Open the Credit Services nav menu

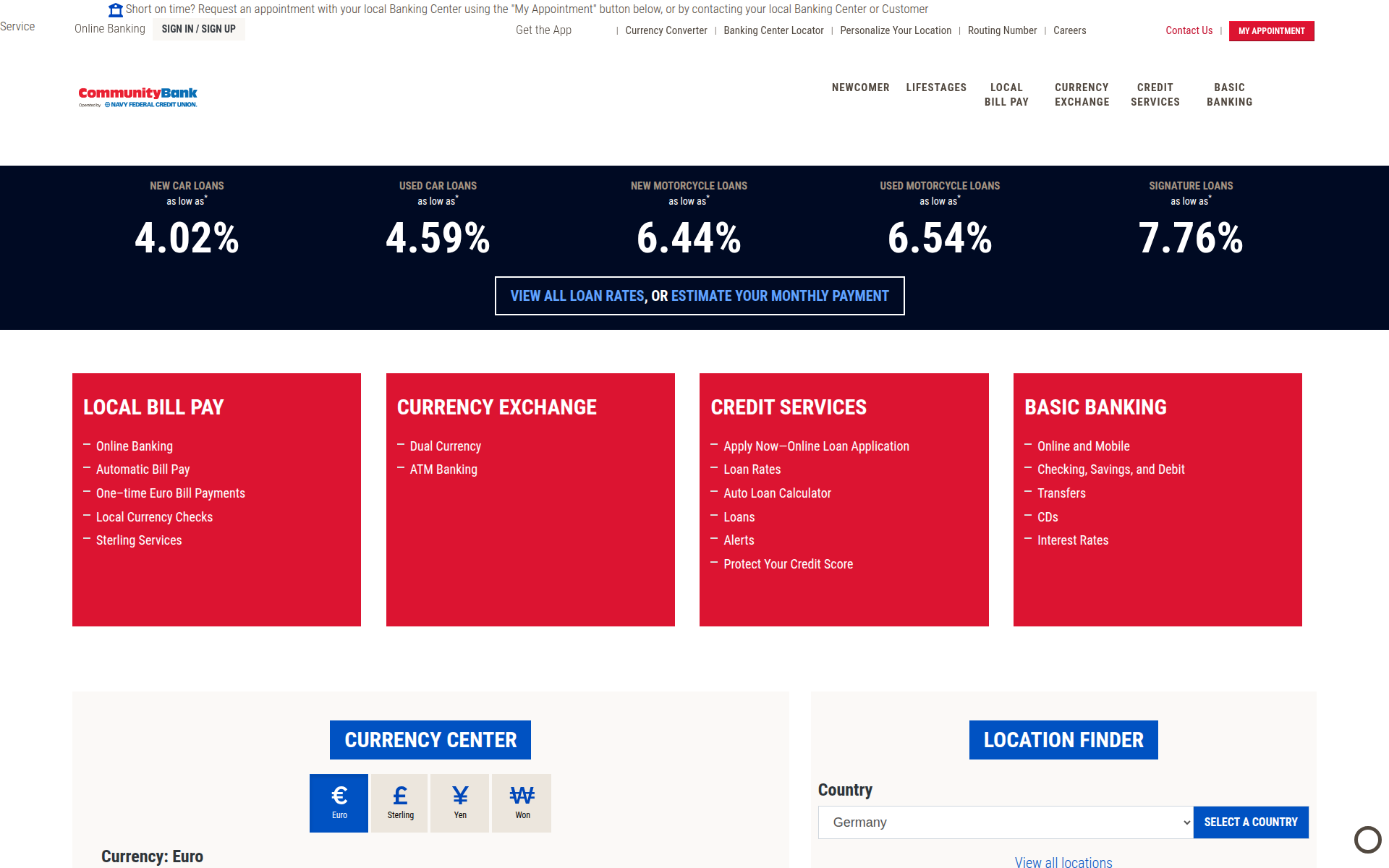pos(1155,95)
